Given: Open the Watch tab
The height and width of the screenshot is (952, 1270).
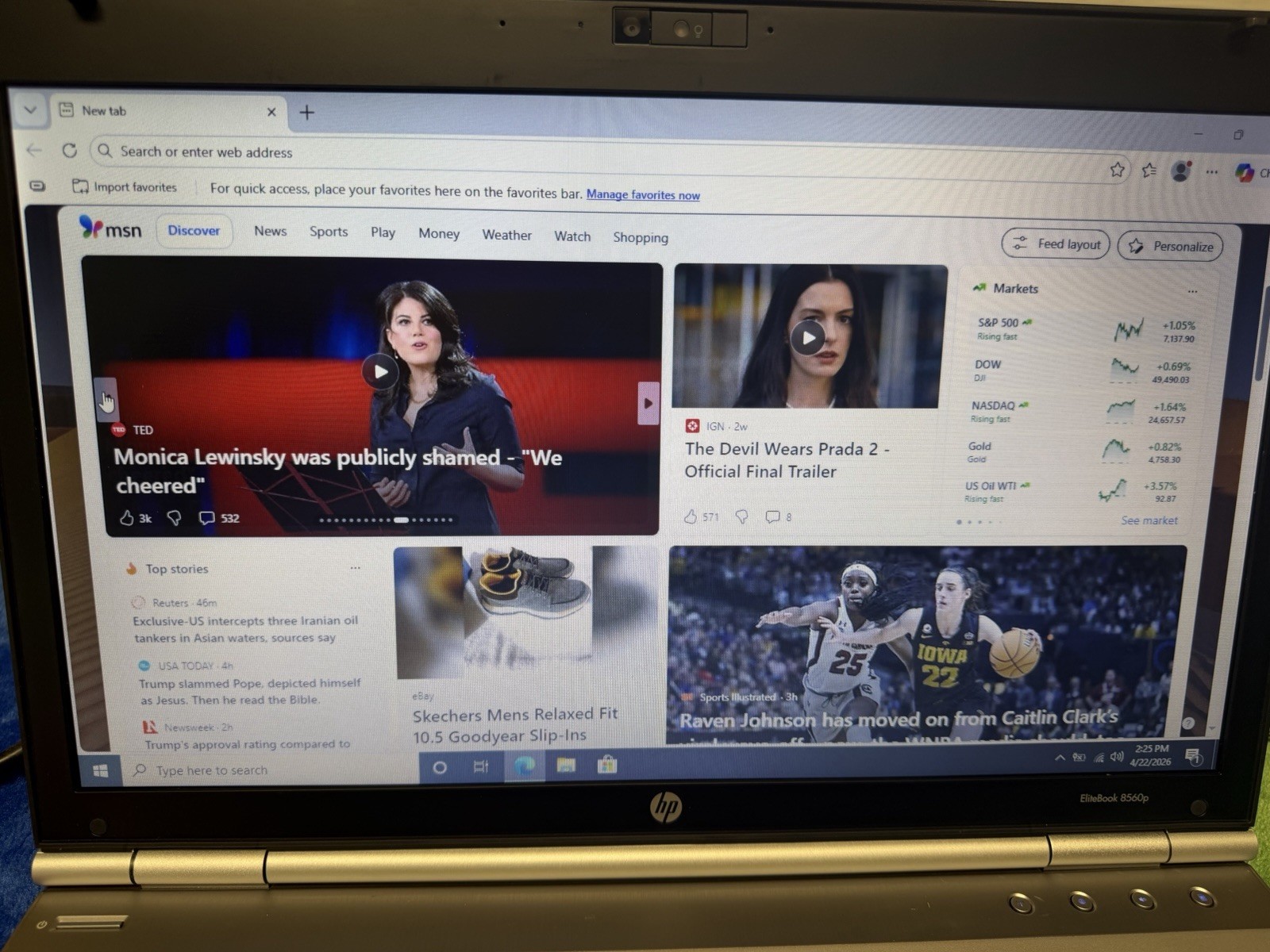Looking at the screenshot, I should click(x=572, y=236).
